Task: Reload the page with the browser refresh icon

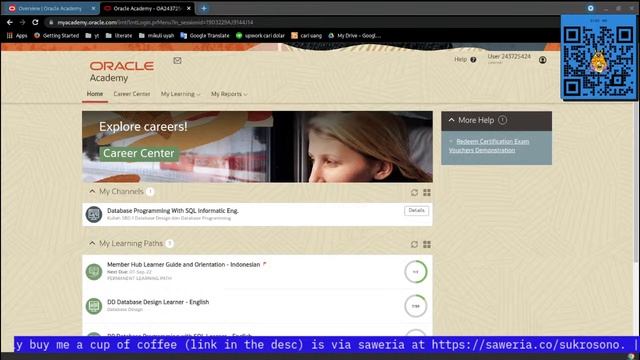Action: [36, 22]
